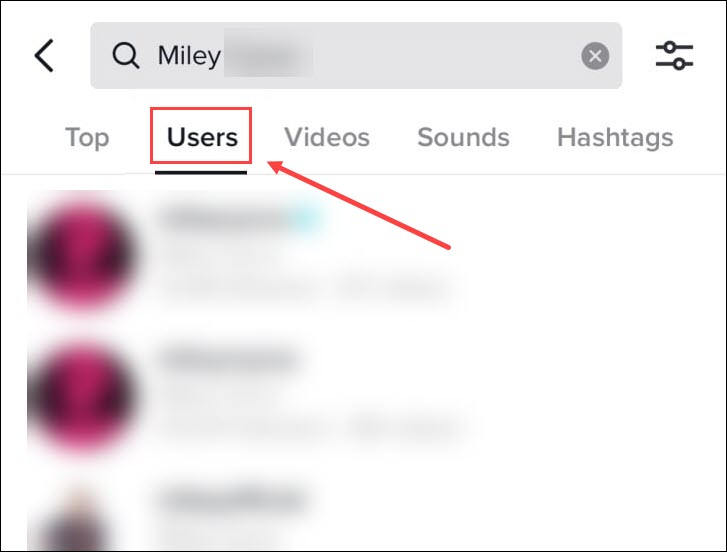The width and height of the screenshot is (727, 552).
Task: Switch to the Sounds tab
Action: pyautogui.click(x=463, y=137)
